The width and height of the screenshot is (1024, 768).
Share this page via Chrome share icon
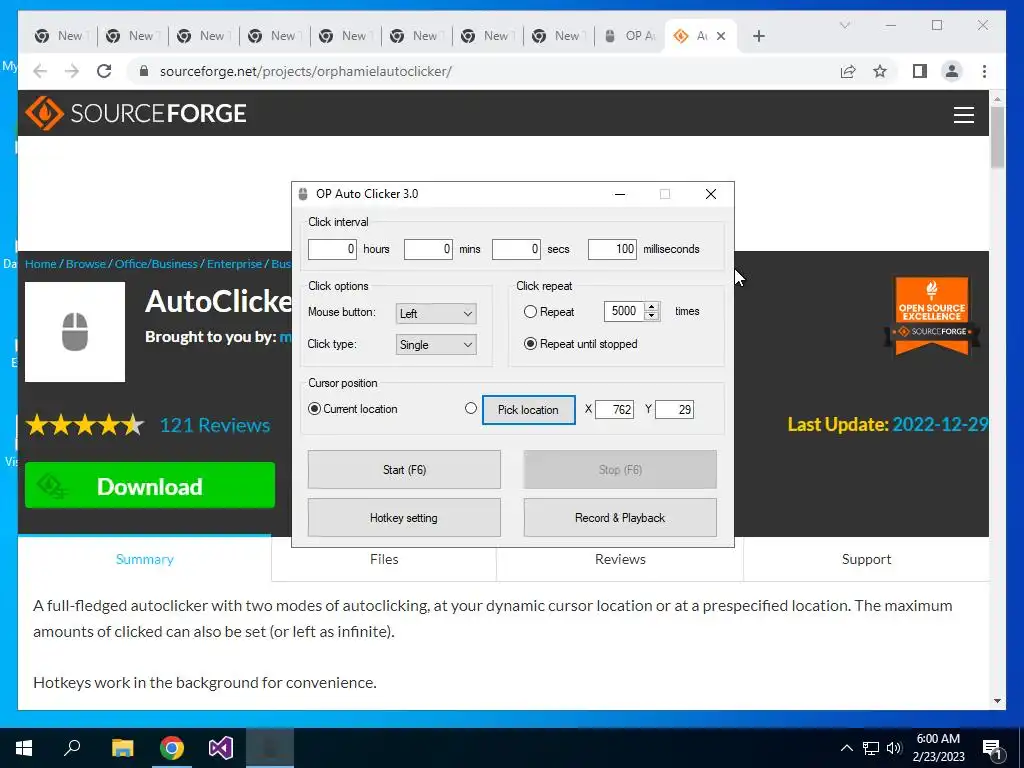point(848,71)
